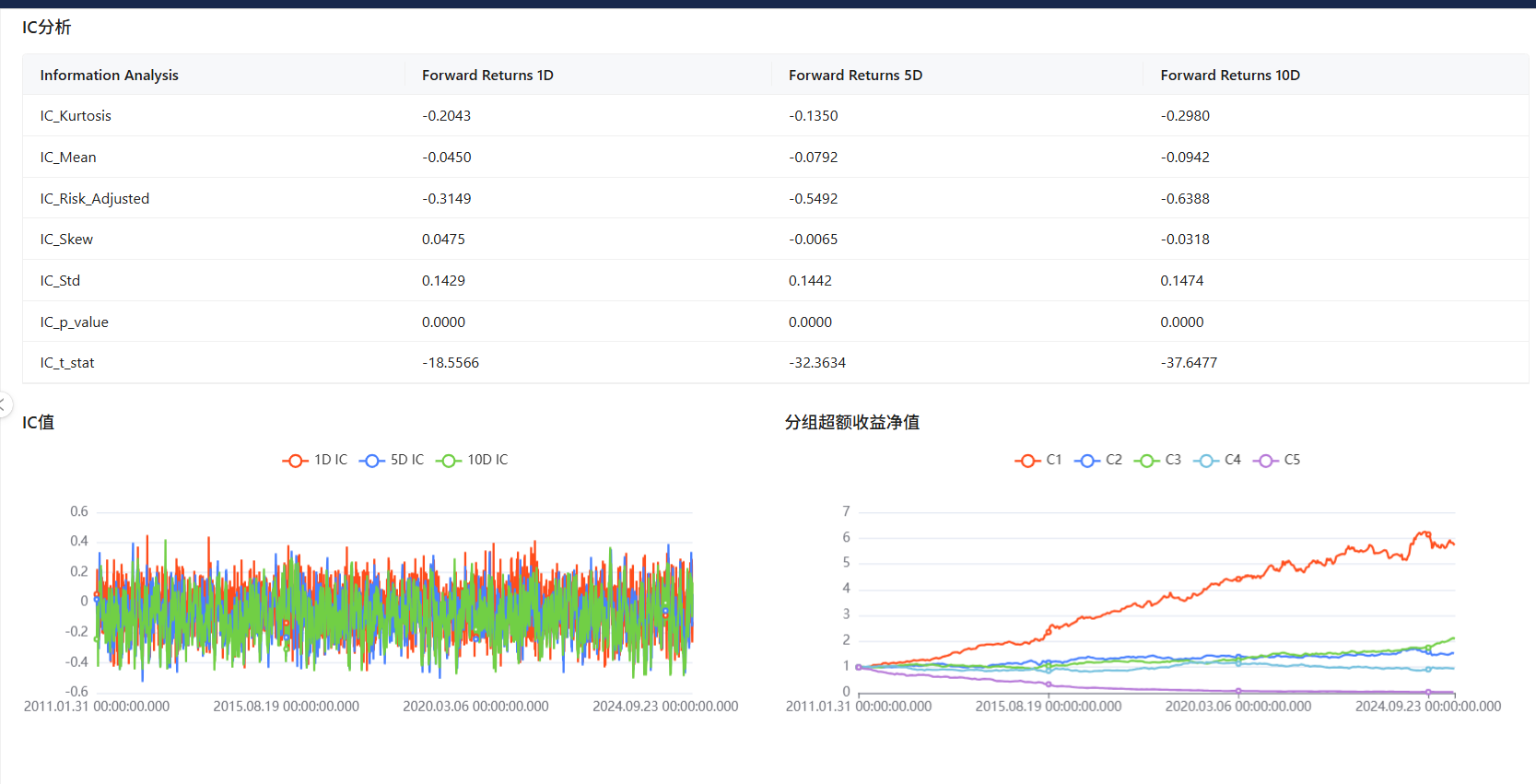
Task: Click the -0.0450 IC mean value
Action: click(447, 158)
